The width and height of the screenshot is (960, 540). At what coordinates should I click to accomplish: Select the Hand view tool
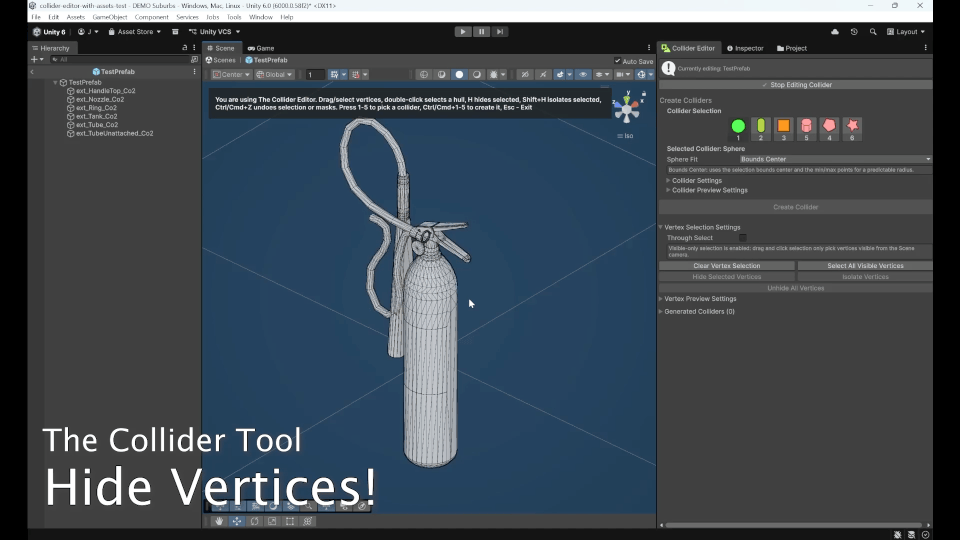point(219,521)
